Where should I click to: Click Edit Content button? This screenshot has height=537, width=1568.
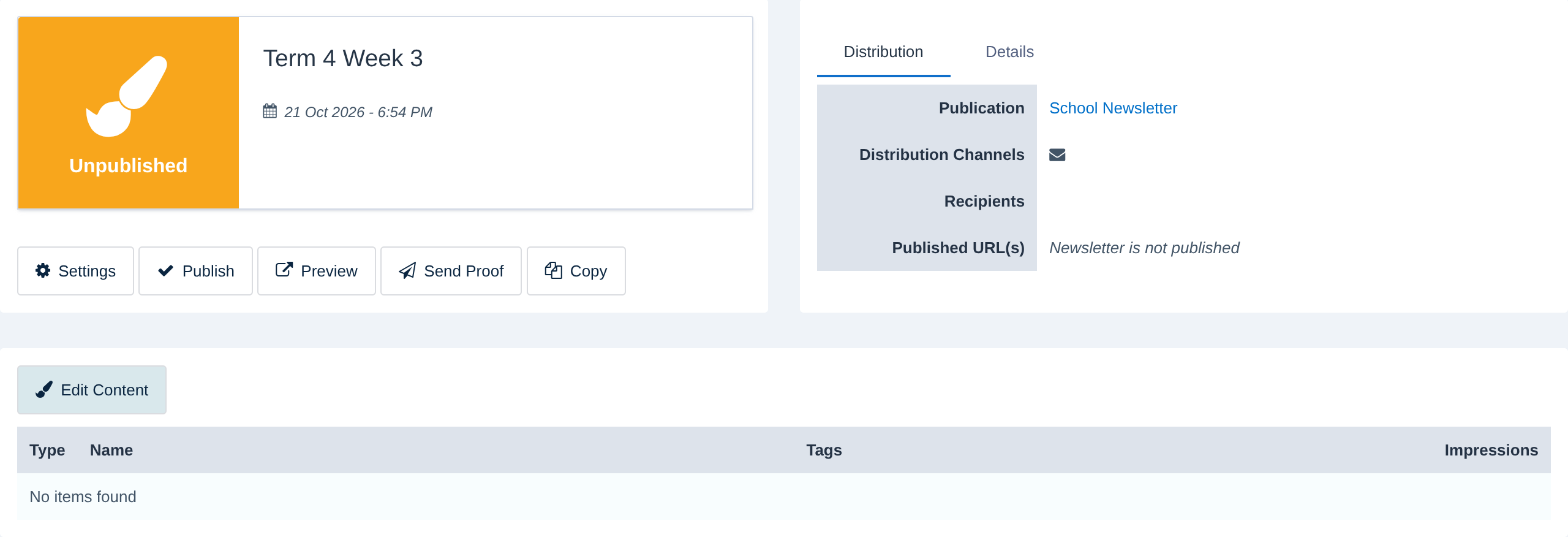[92, 390]
